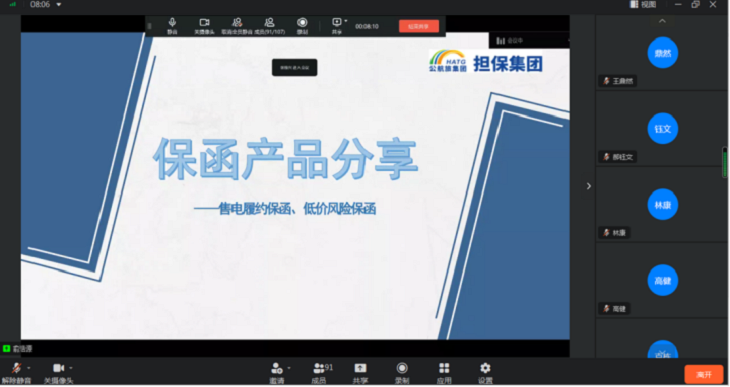Collapse the participant strip with the right chevron
730x387 pixels.
(x=588, y=186)
